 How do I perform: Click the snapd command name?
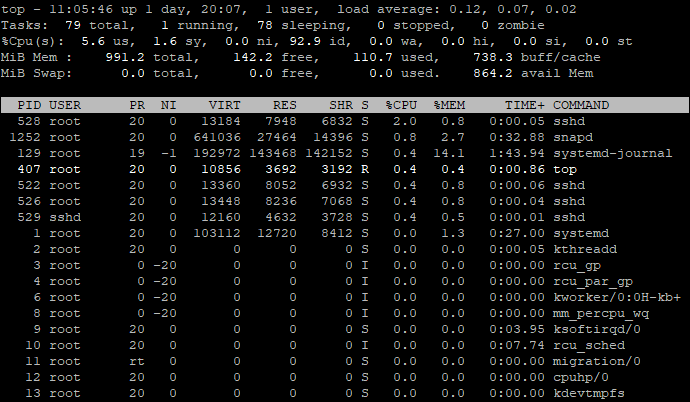(x=573, y=137)
